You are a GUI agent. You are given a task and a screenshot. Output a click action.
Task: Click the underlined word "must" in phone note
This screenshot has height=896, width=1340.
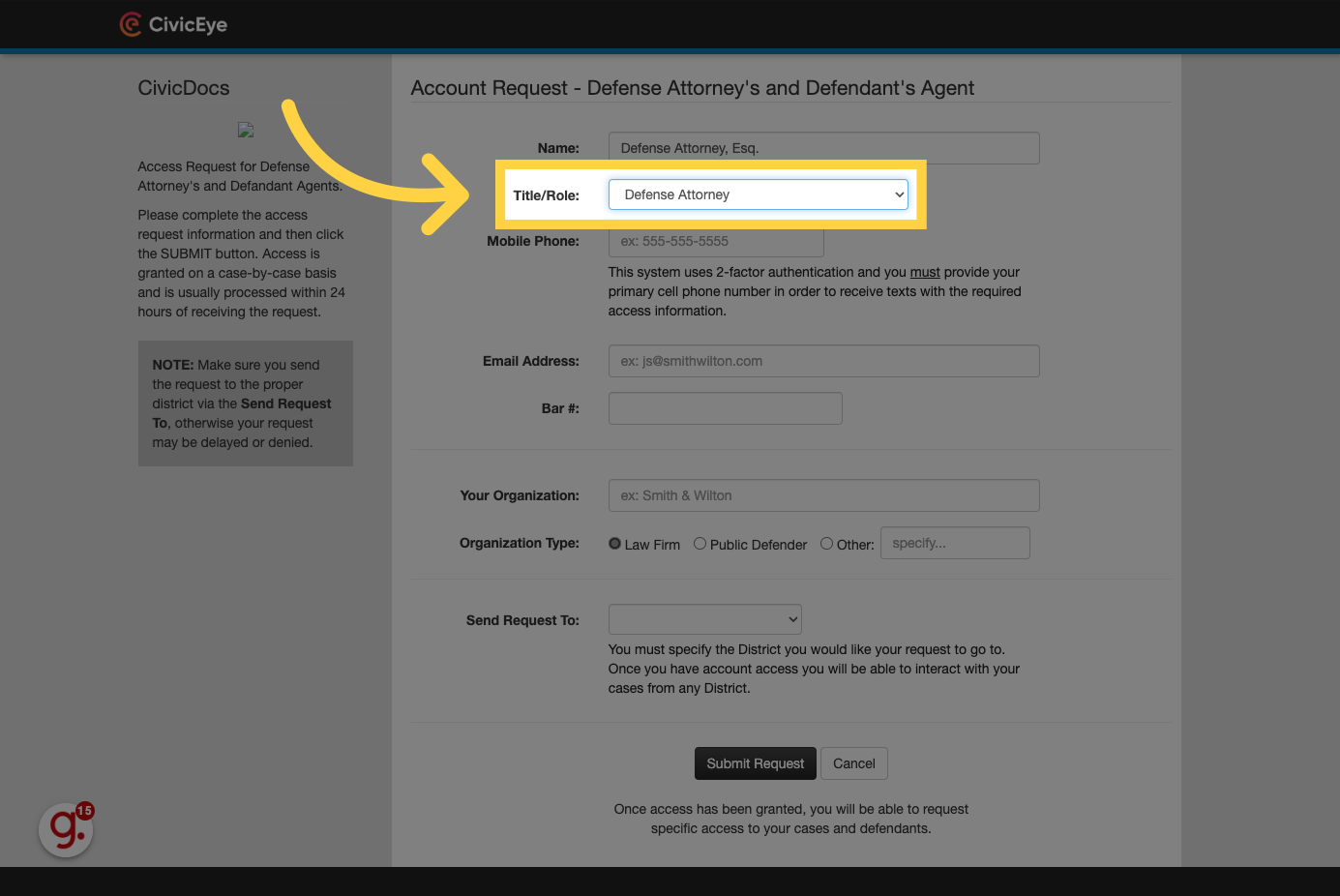(925, 272)
